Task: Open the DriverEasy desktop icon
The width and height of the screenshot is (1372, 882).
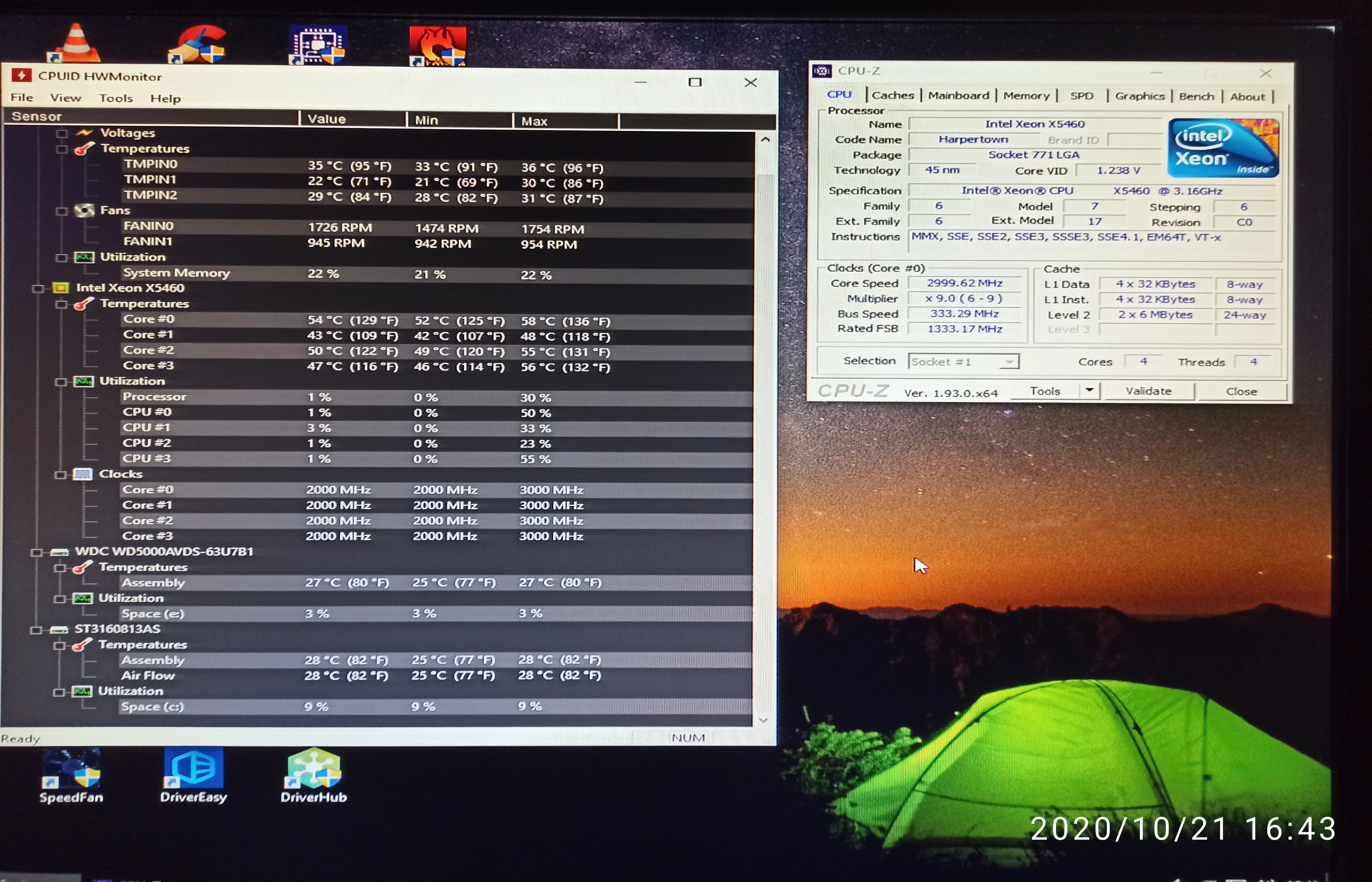Action: point(194,768)
